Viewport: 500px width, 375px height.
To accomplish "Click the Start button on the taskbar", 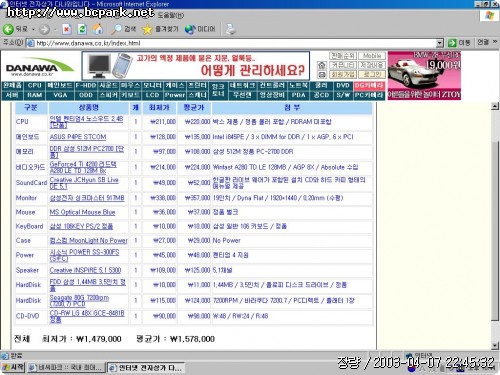I will pyautogui.click(x=13, y=367).
